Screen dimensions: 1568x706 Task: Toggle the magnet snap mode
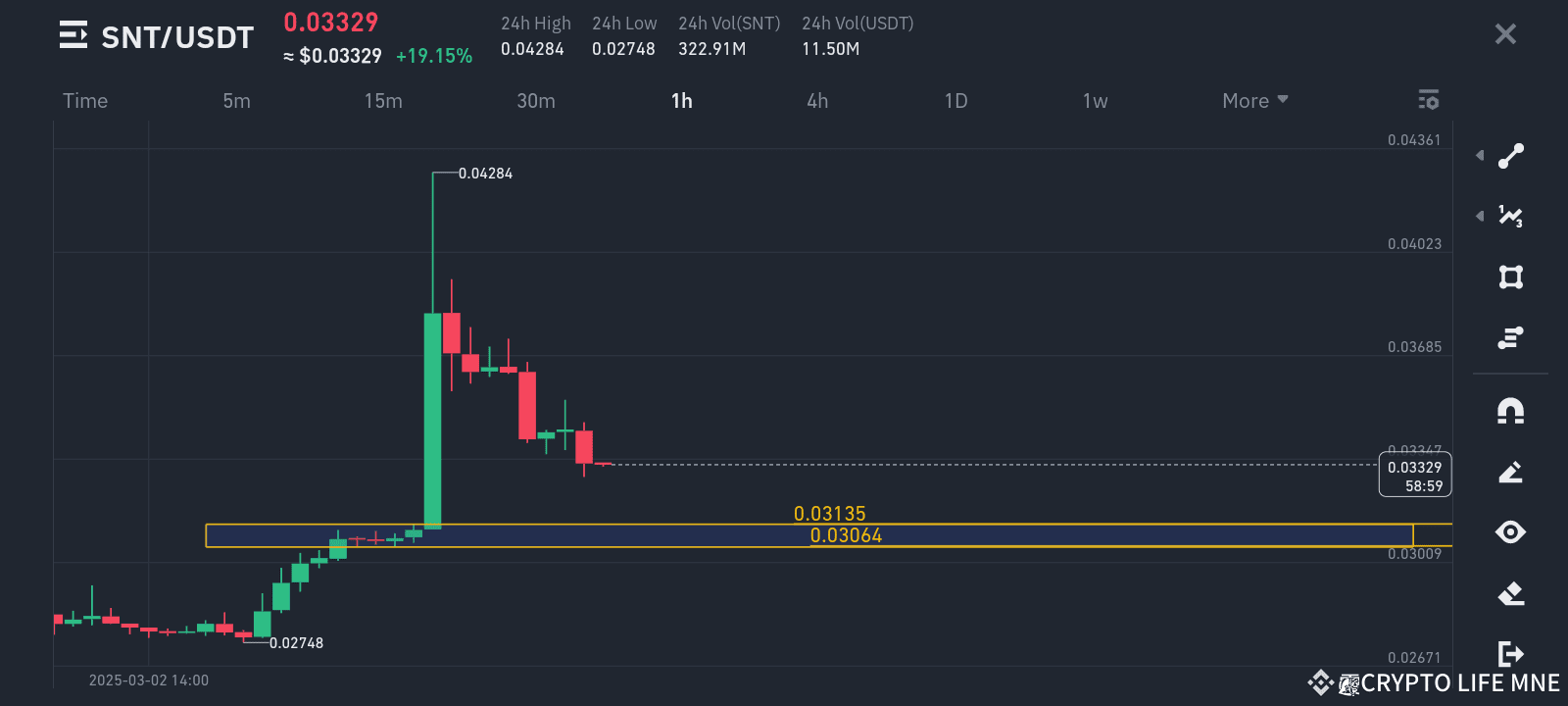[x=1511, y=411]
